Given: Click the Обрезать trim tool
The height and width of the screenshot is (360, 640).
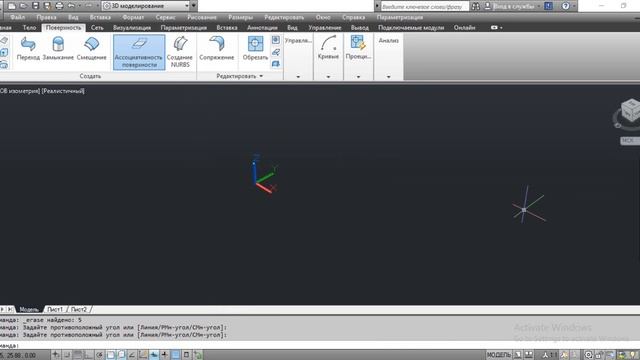Looking at the screenshot, I should tap(255, 49).
